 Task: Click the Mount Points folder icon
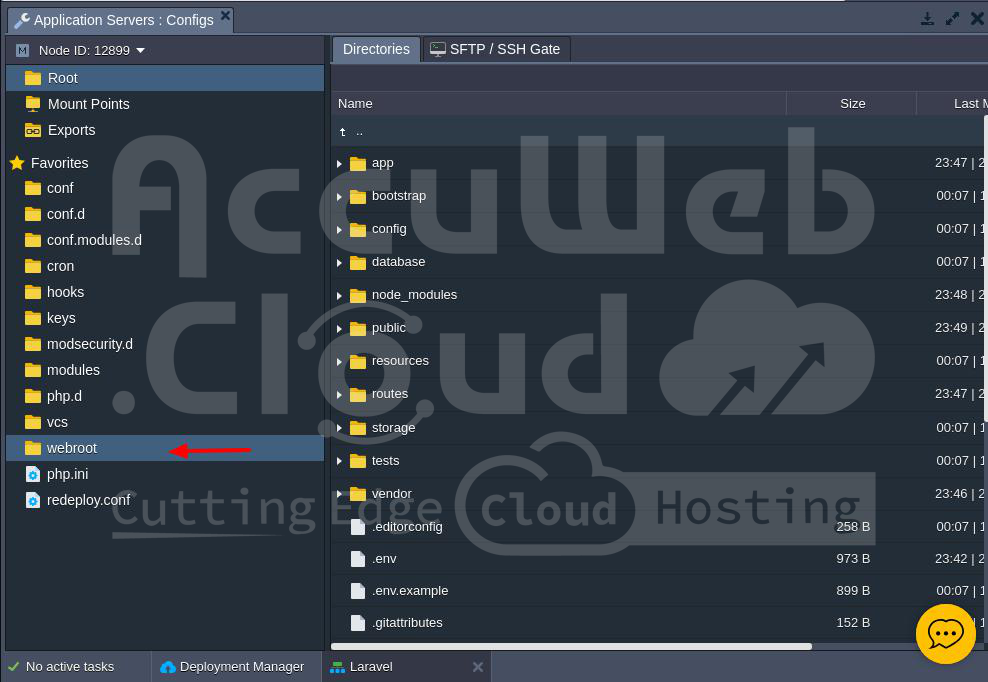(x=33, y=104)
